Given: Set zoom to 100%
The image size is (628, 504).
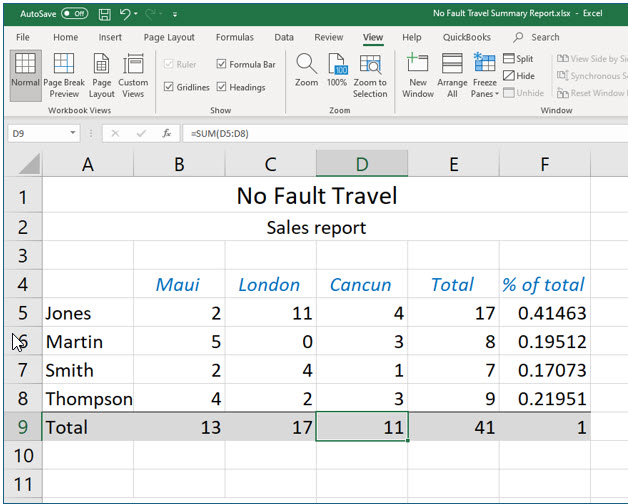Looking at the screenshot, I should click(x=337, y=70).
